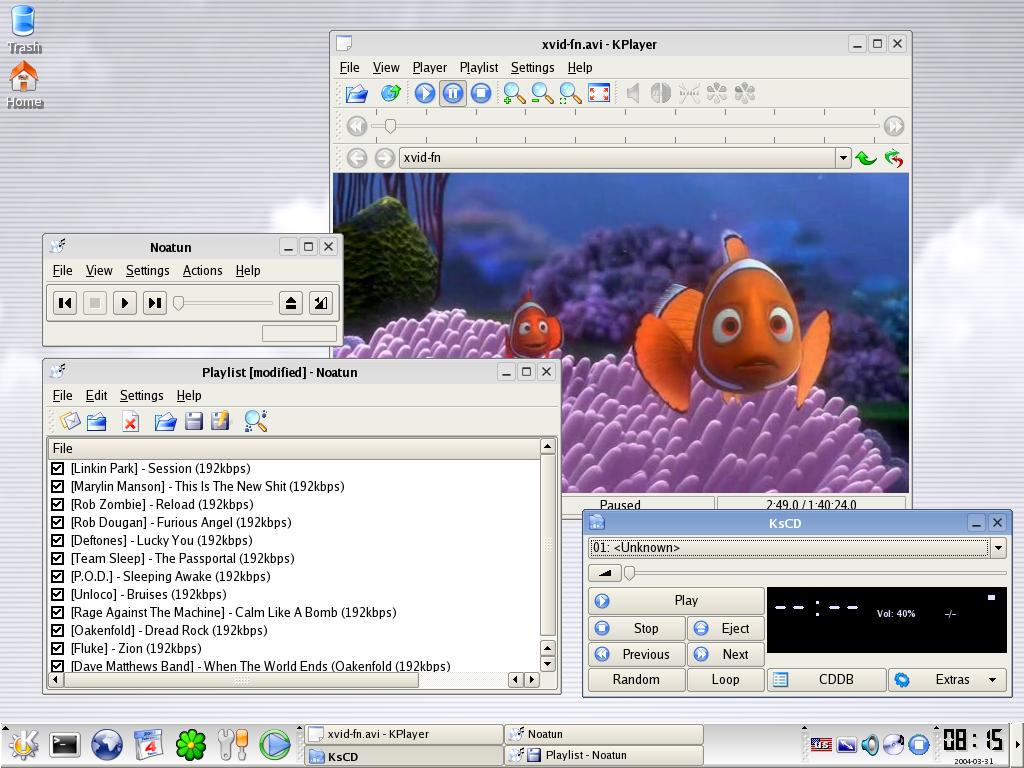The height and width of the screenshot is (768, 1024).
Task: Click Noatun loop mode button
Action: [321, 303]
